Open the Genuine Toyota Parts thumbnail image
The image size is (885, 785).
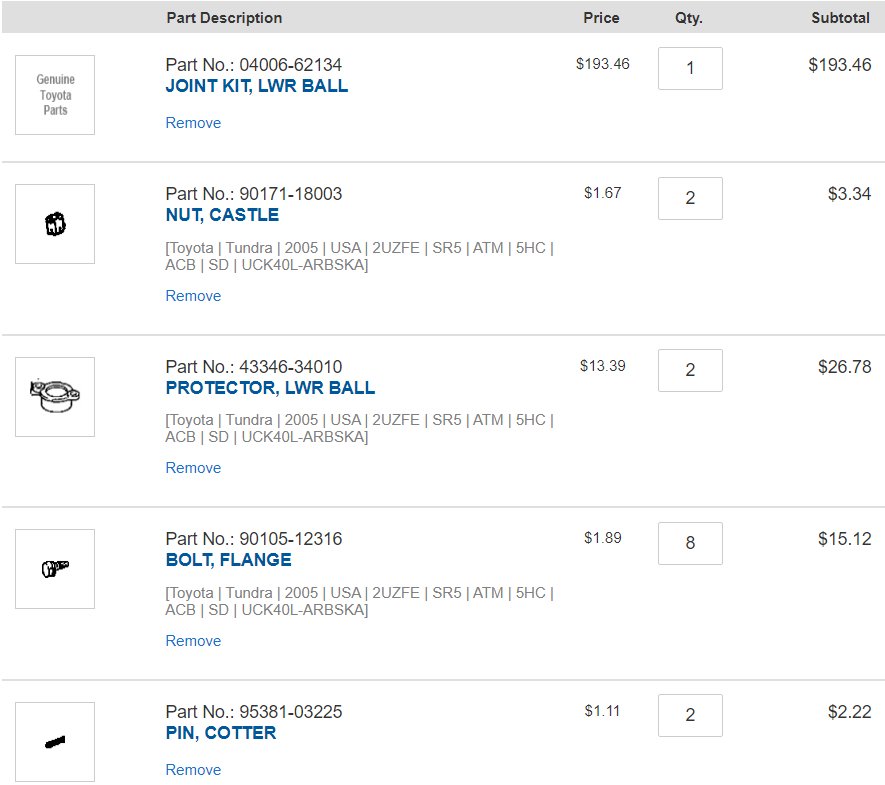55,95
